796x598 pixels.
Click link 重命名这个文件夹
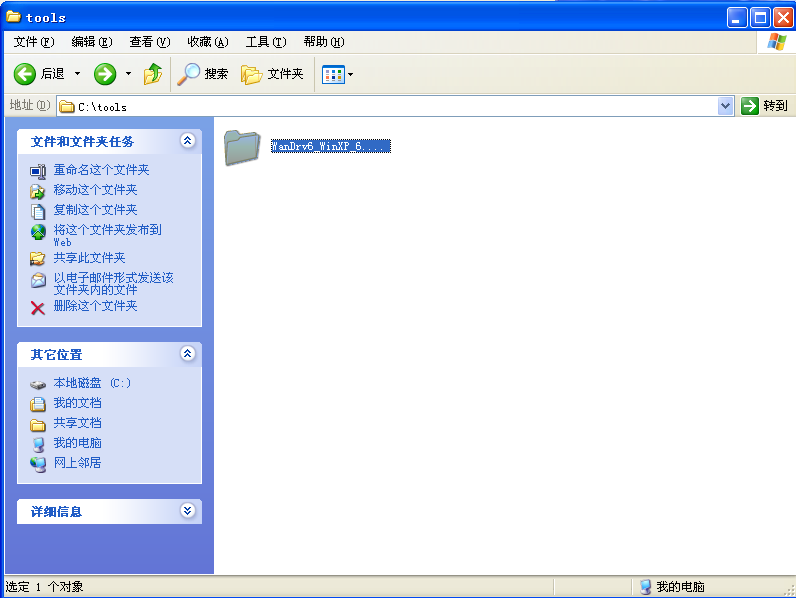[102, 170]
